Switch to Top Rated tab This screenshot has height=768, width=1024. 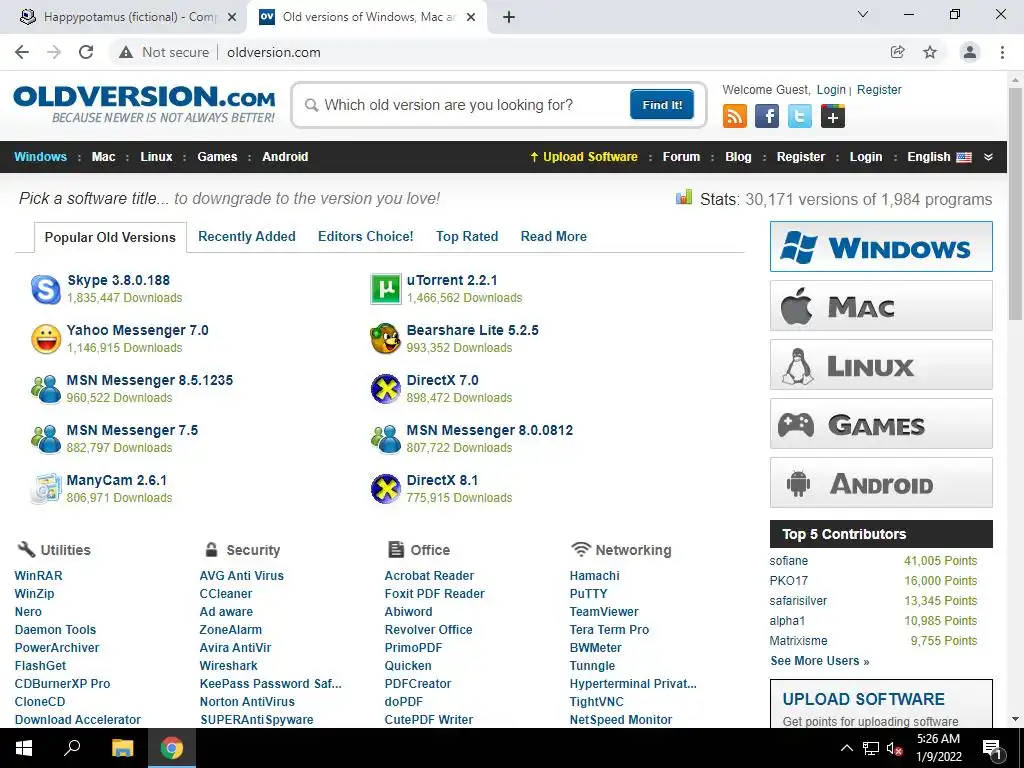pyautogui.click(x=467, y=236)
